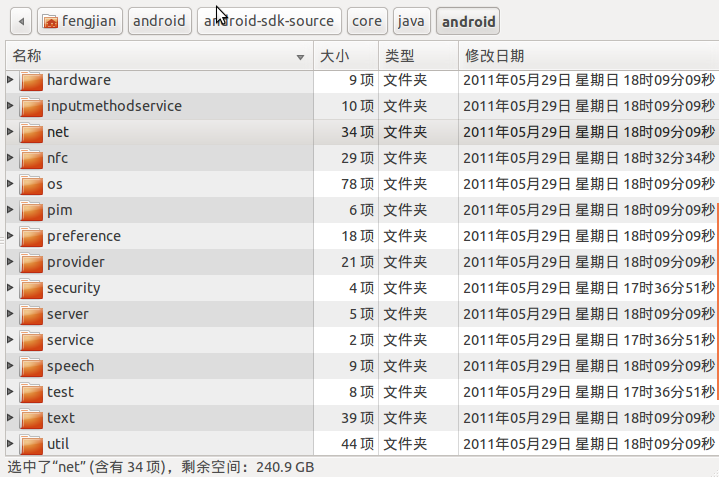719x477 pixels.
Task: Navigate to the core path button
Action: pos(367,21)
